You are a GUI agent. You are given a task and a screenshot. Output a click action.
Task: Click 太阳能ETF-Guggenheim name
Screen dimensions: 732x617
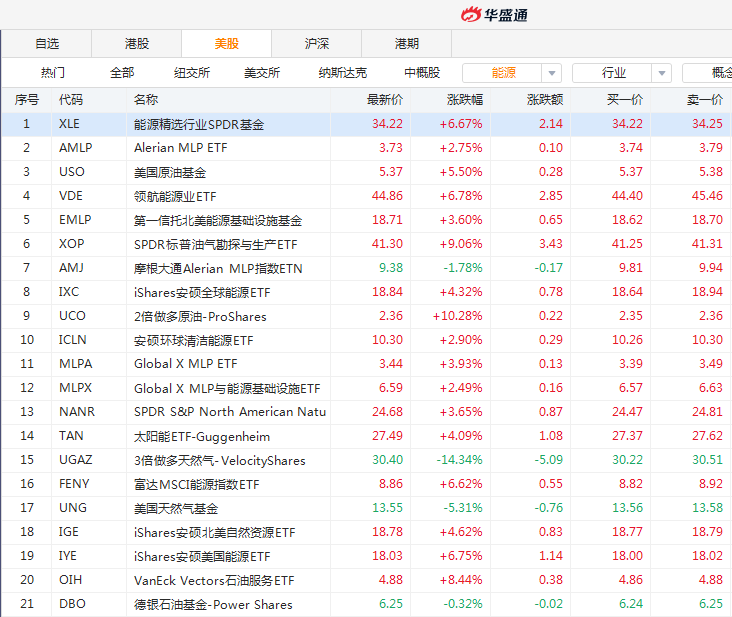(x=202, y=436)
